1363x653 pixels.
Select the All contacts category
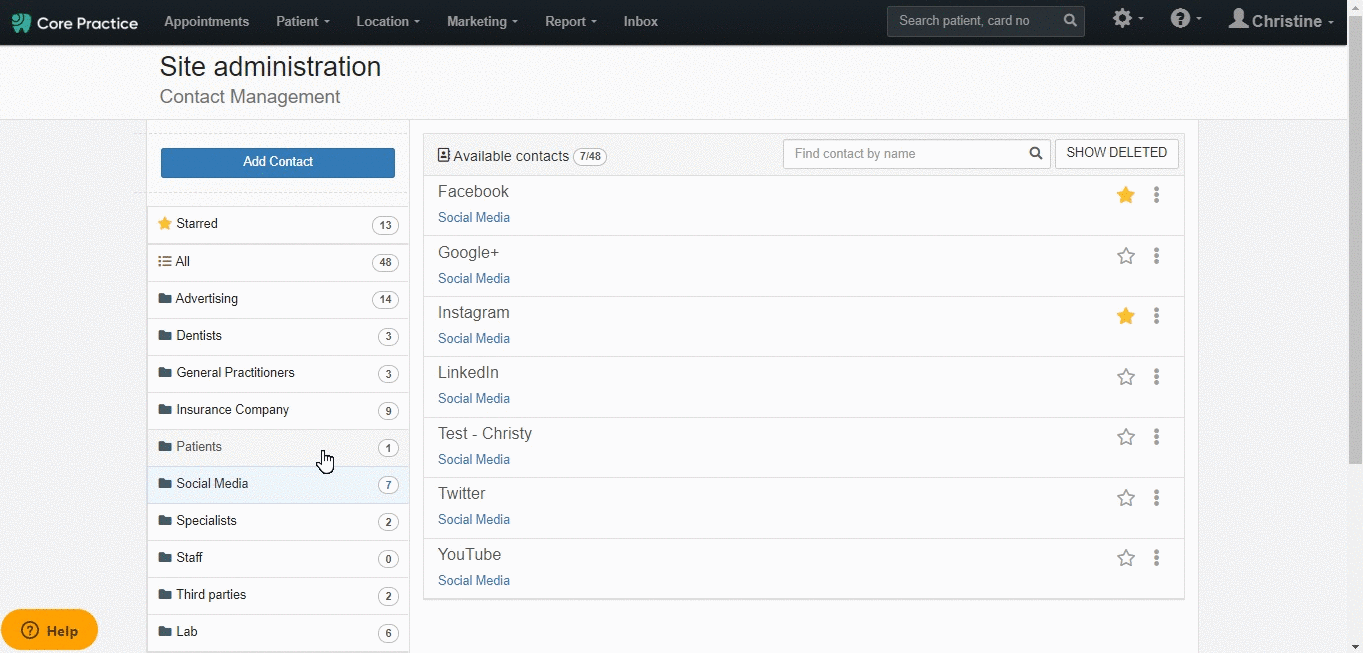pos(278,263)
